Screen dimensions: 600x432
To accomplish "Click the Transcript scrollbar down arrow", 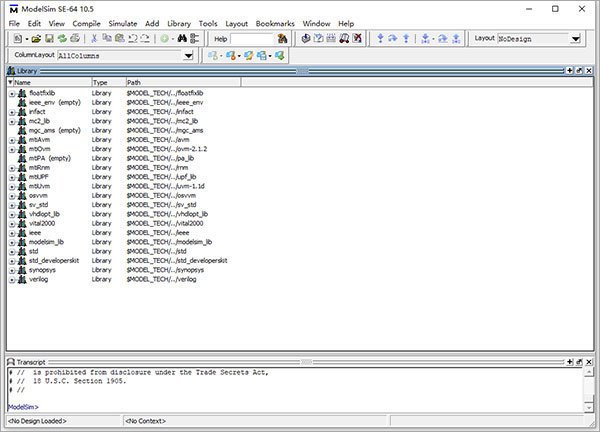I will [589, 408].
